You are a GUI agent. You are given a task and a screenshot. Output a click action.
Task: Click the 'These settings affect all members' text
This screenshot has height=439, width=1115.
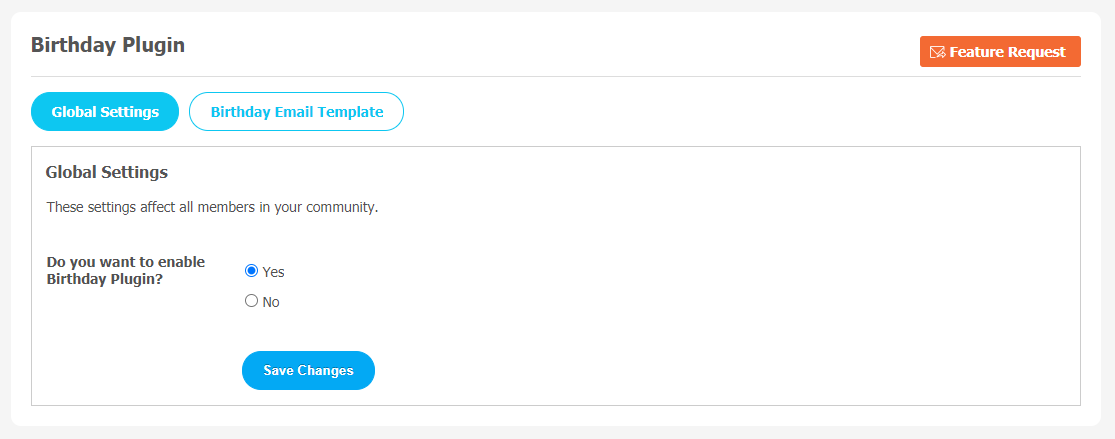coord(212,208)
